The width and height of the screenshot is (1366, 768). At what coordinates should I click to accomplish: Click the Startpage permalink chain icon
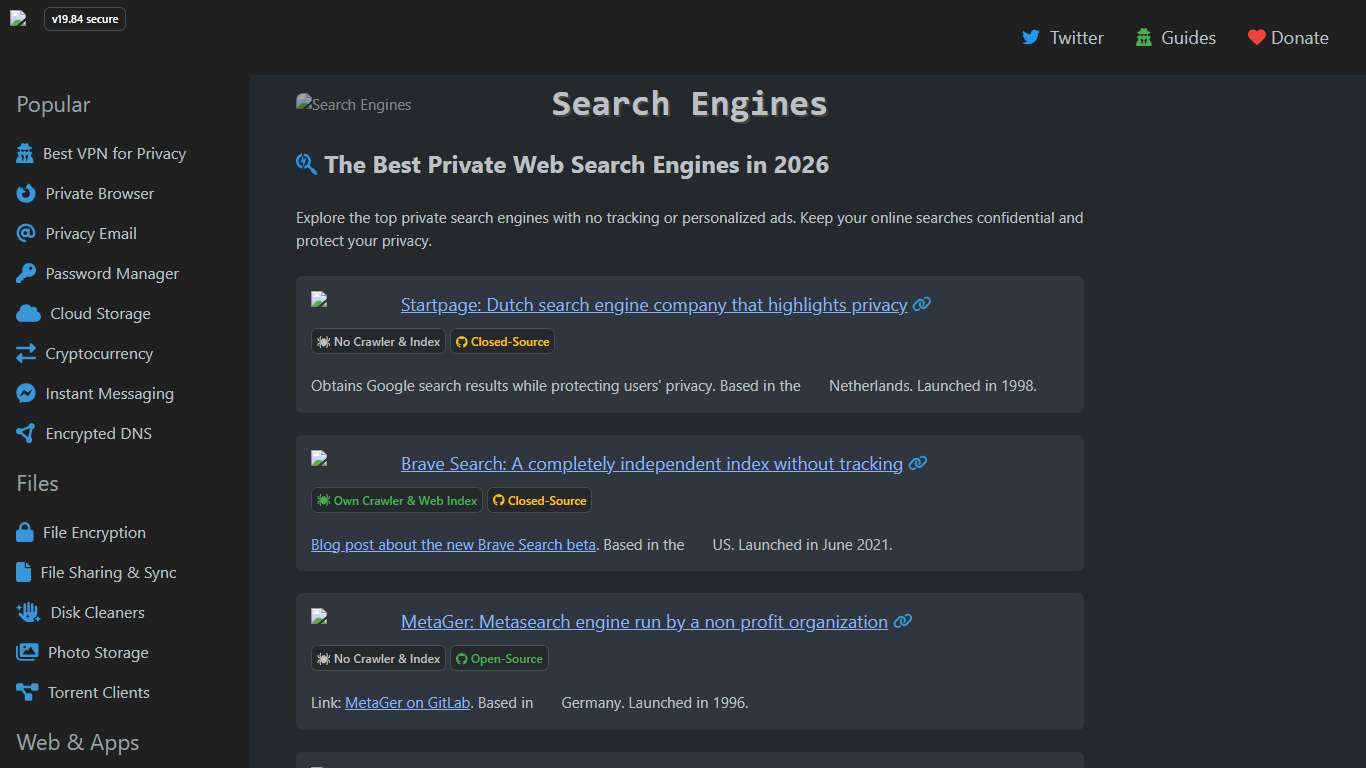920,304
